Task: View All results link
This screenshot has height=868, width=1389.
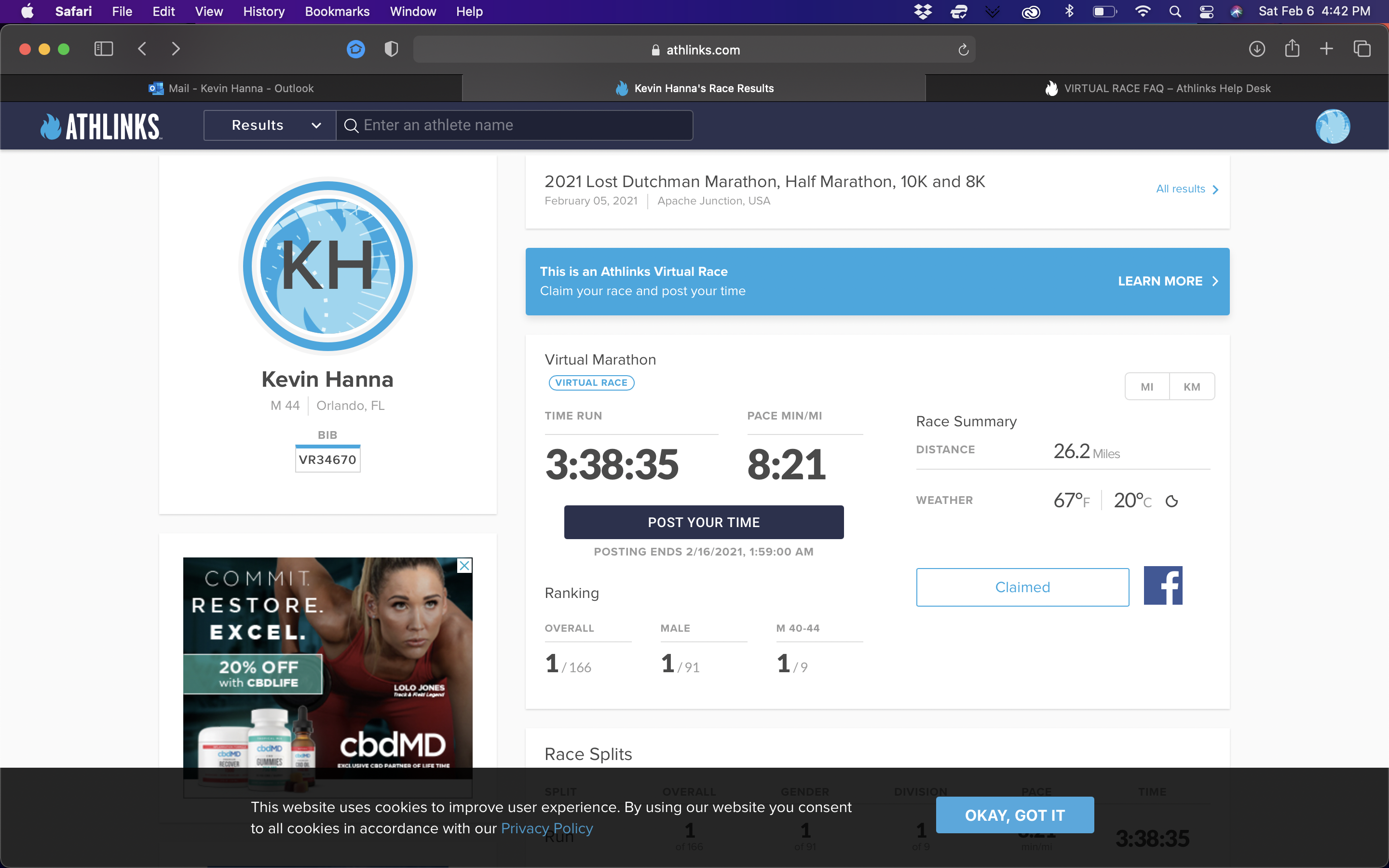Action: [1187, 189]
